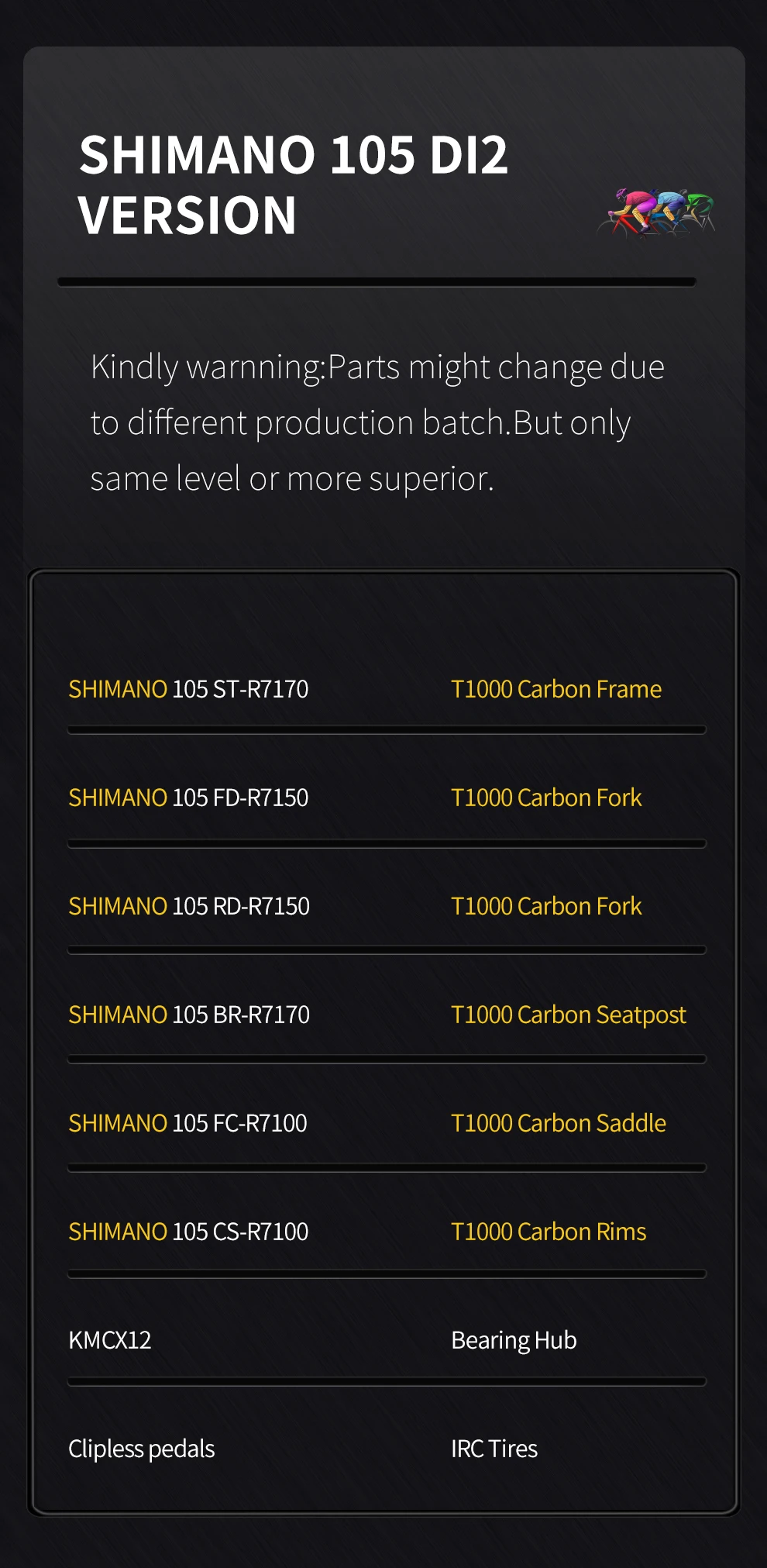Image resolution: width=767 pixels, height=1568 pixels.
Task: Click the Bearing Hub label
Action: pyautogui.click(x=514, y=1340)
